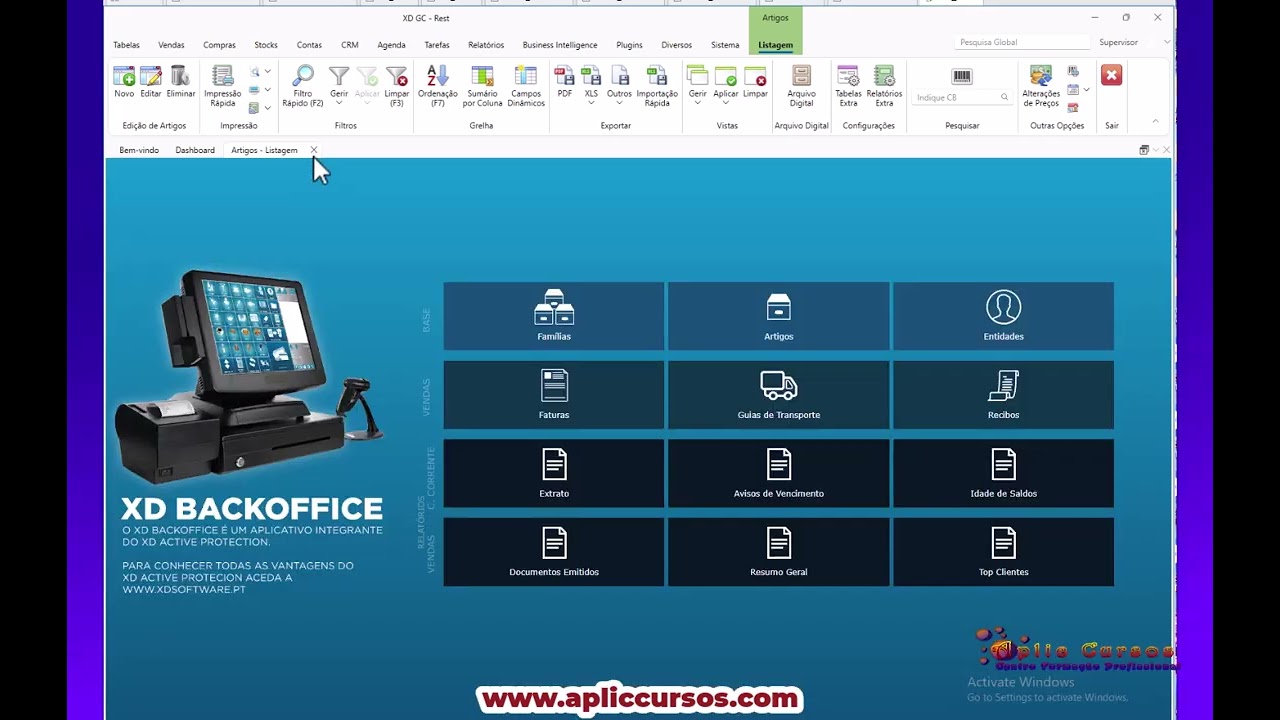This screenshot has height=720, width=1280.
Task: Export list to PDF
Action: tap(565, 82)
